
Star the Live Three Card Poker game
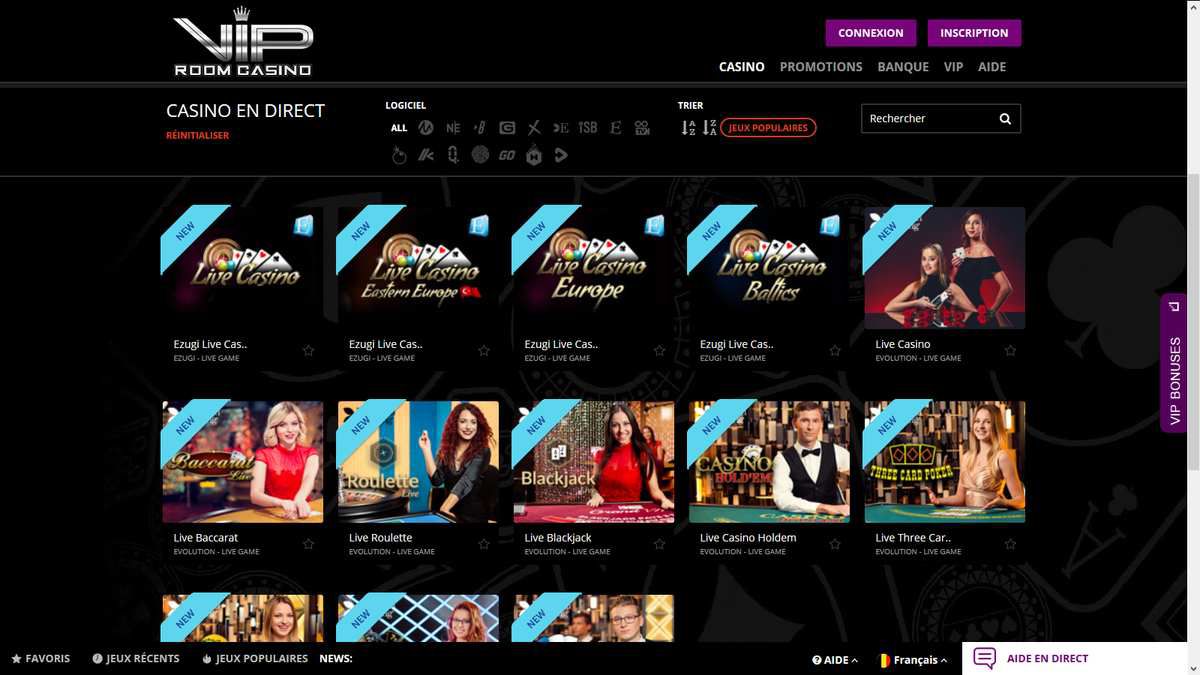[x=1010, y=544]
